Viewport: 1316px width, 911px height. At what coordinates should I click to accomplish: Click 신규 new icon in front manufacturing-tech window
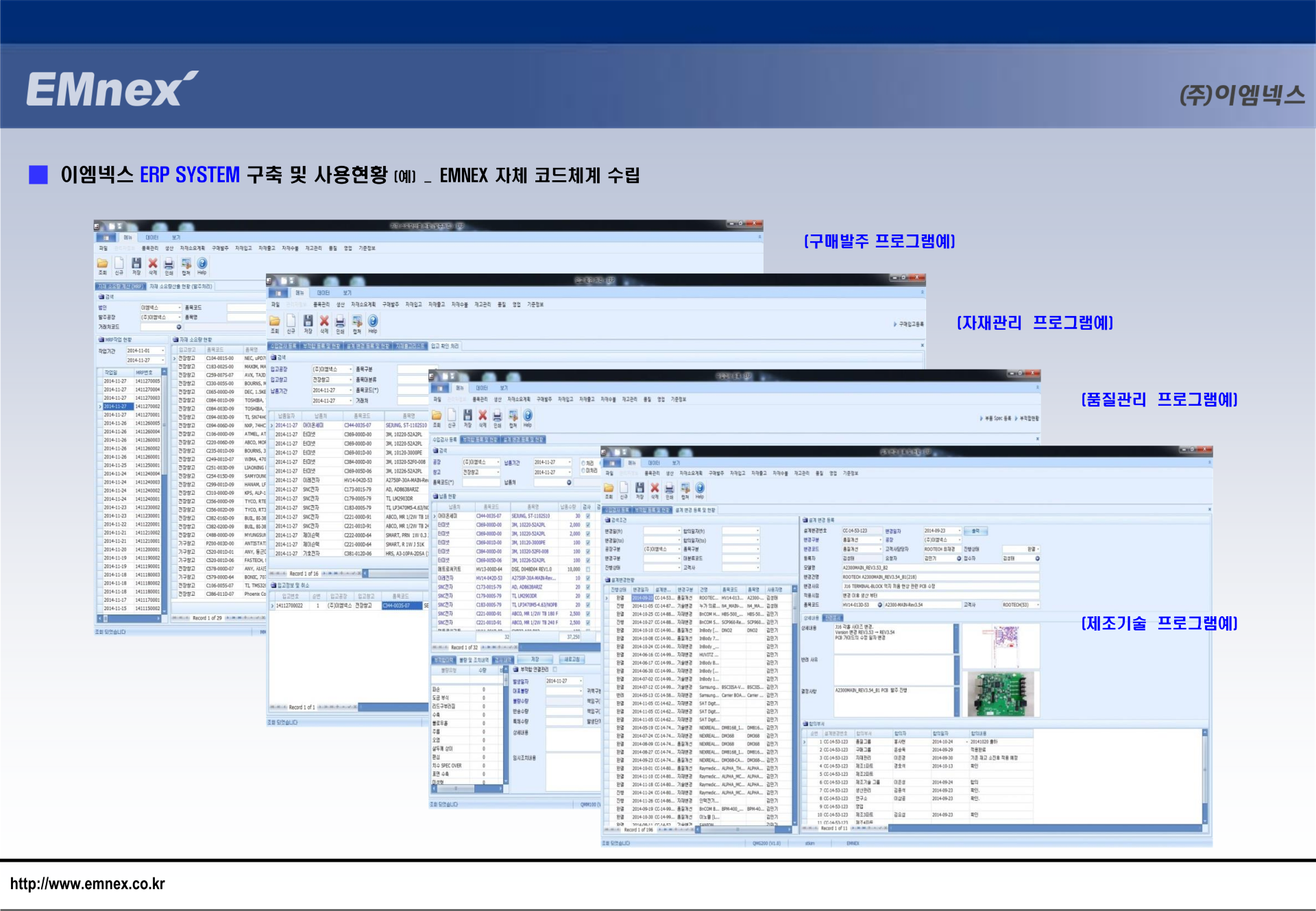pyautogui.click(x=624, y=487)
